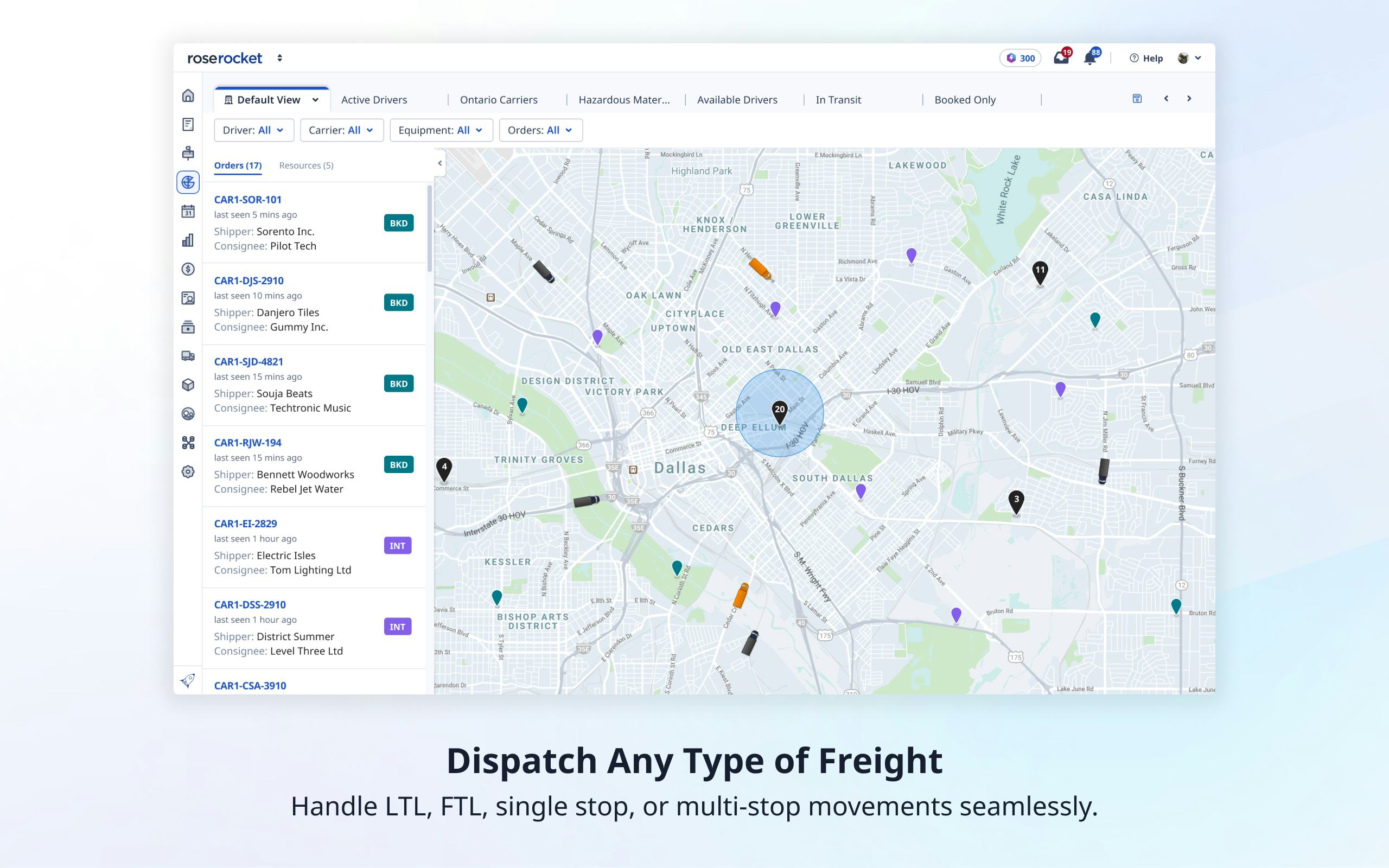Click the settings gear sidebar icon
Screen dimensions: 1389x868
[x=188, y=472]
